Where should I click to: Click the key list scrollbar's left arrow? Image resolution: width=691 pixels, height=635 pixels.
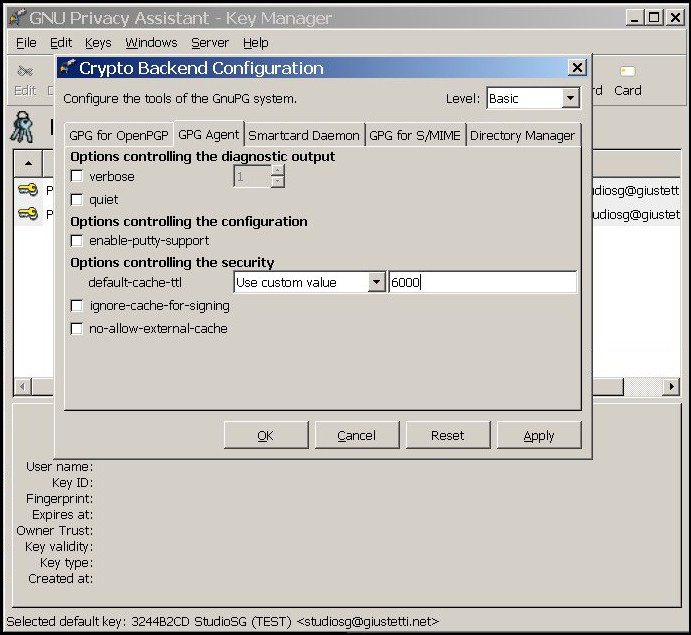point(22,387)
